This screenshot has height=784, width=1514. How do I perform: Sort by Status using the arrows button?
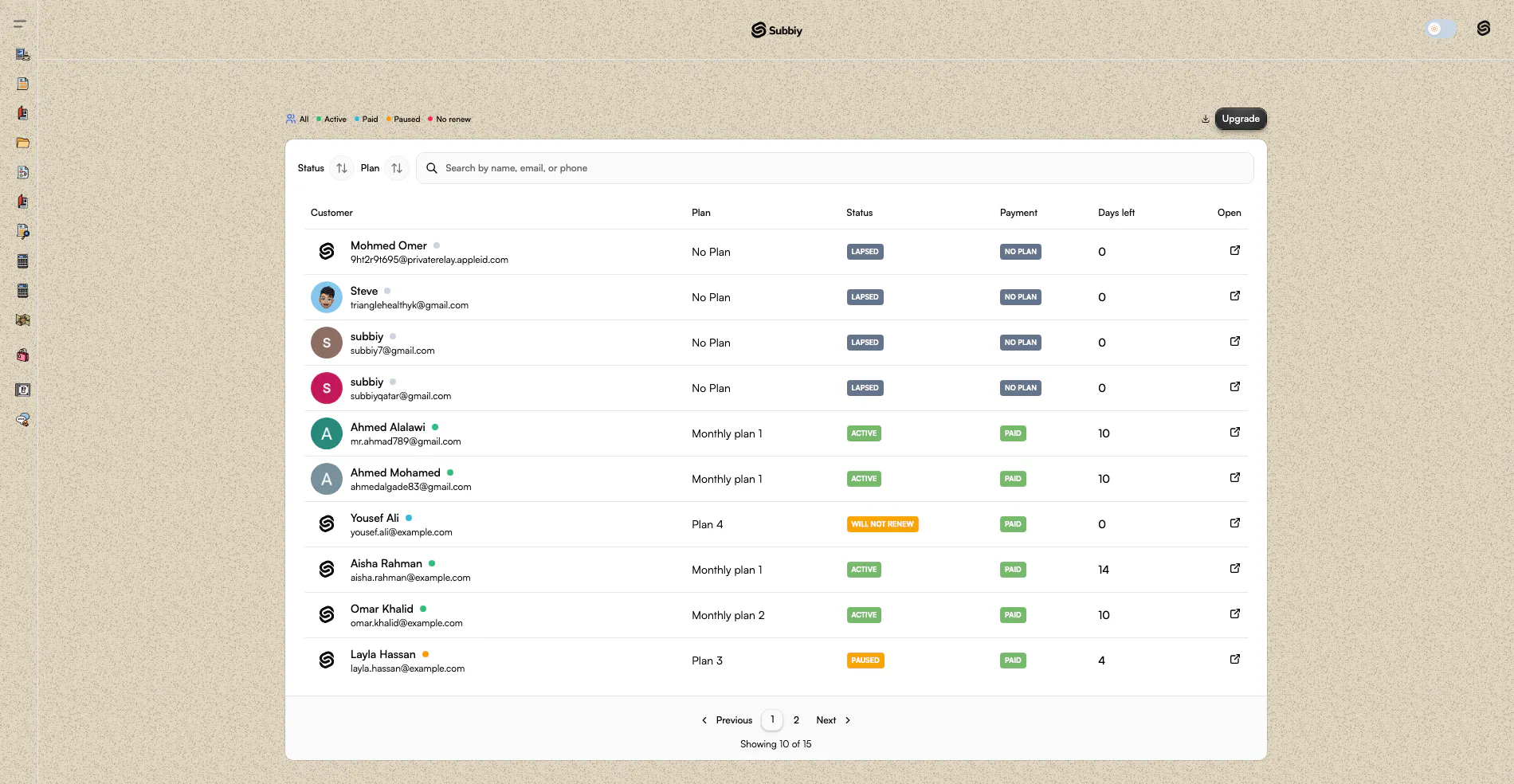(x=341, y=168)
